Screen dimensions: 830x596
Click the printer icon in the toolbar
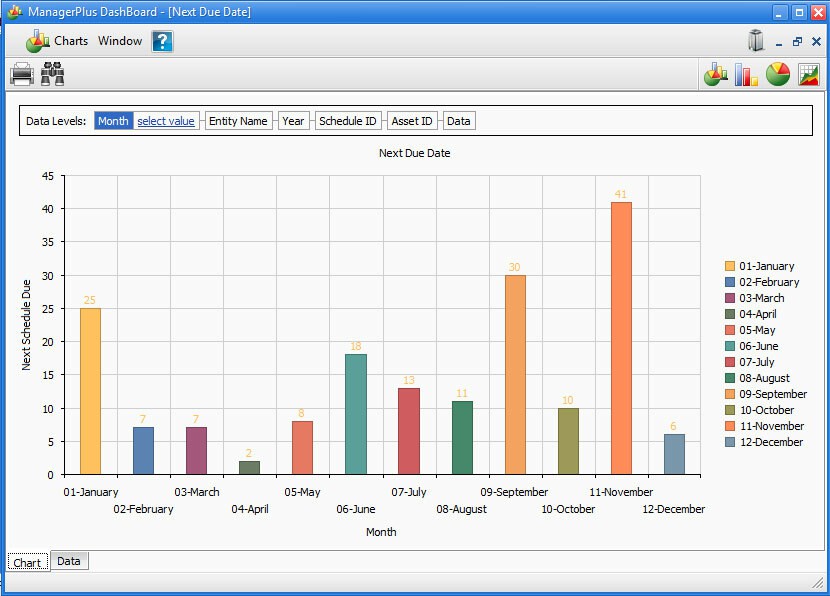click(22, 74)
